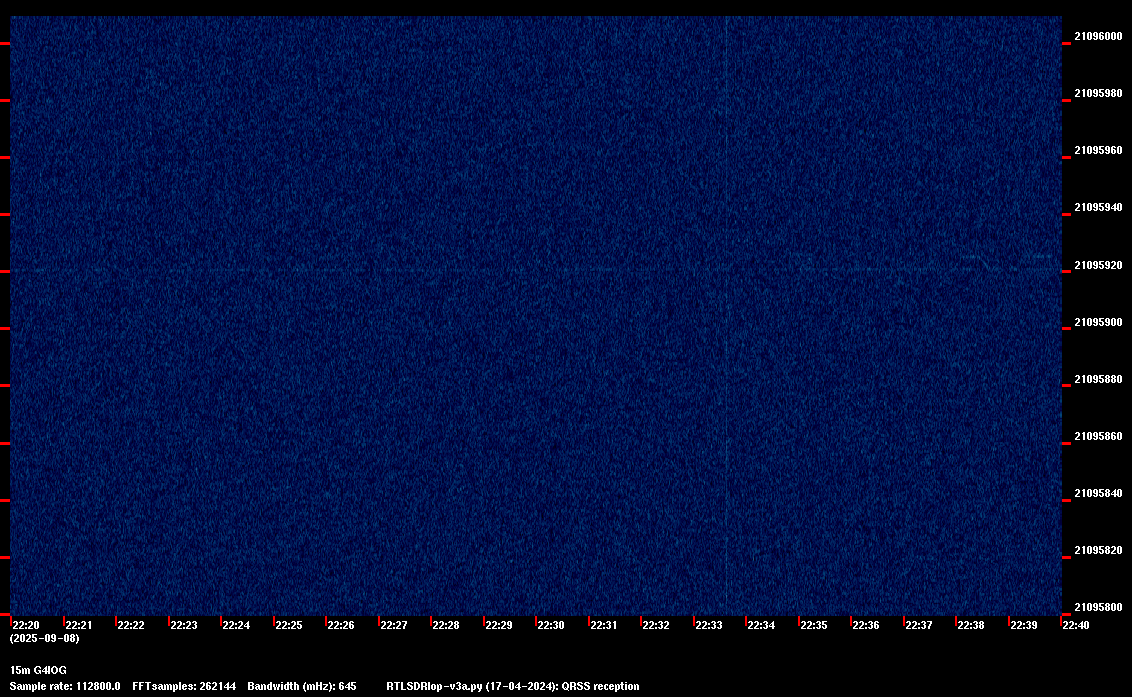Click the 21095840 frequency label
1132x697 pixels.
click(1098, 493)
